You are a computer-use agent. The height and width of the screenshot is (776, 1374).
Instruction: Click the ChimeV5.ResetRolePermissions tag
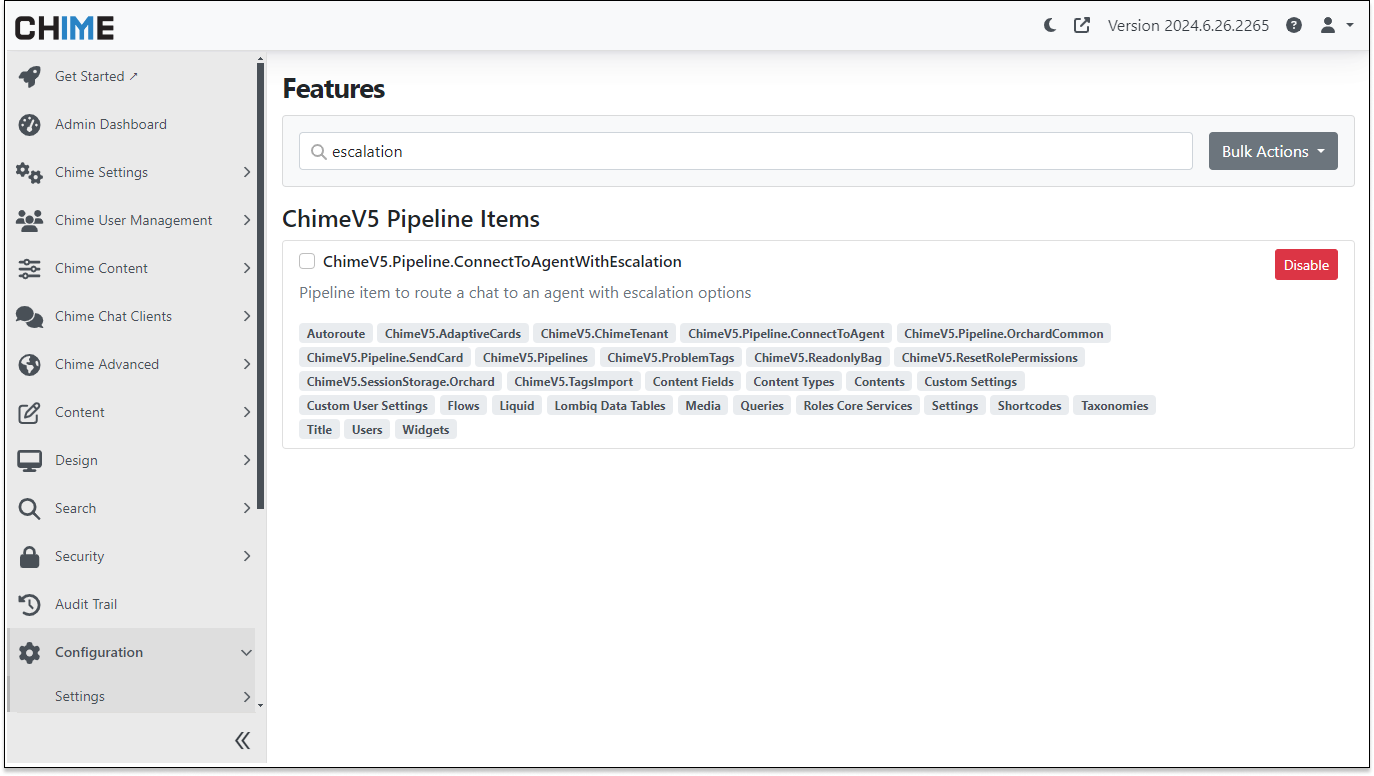(x=990, y=357)
